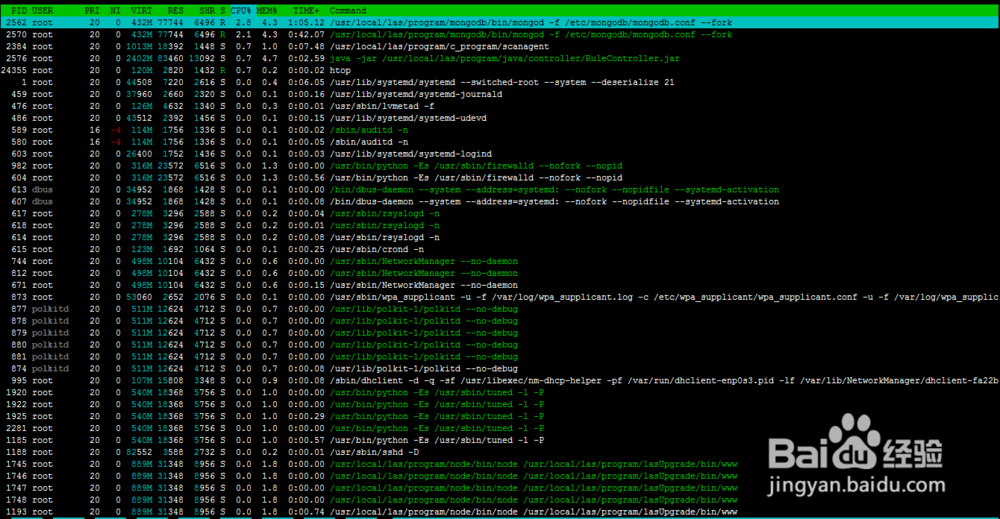Sort by the MEM% column header
The width and height of the screenshot is (1000, 519).
click(267, 11)
